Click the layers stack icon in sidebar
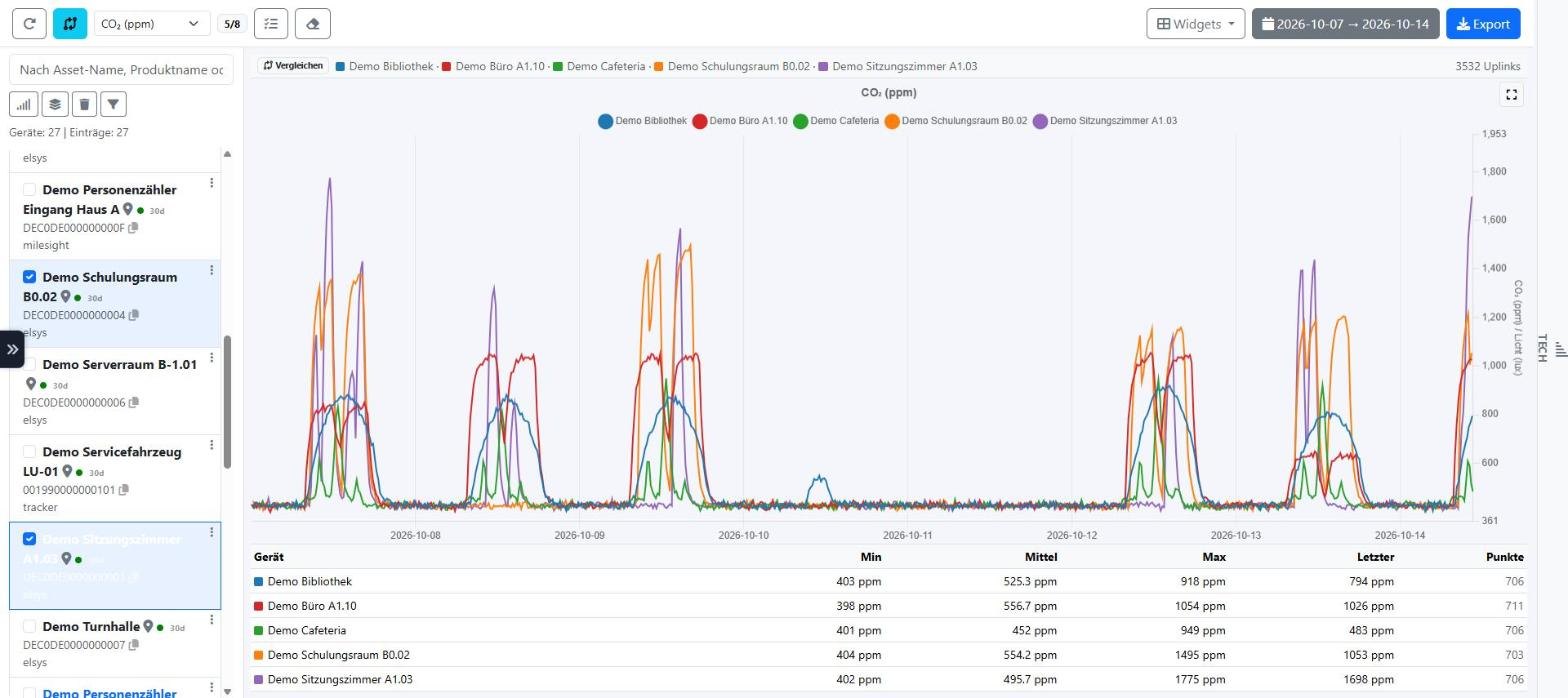The height and width of the screenshot is (698, 1568). coord(54,104)
